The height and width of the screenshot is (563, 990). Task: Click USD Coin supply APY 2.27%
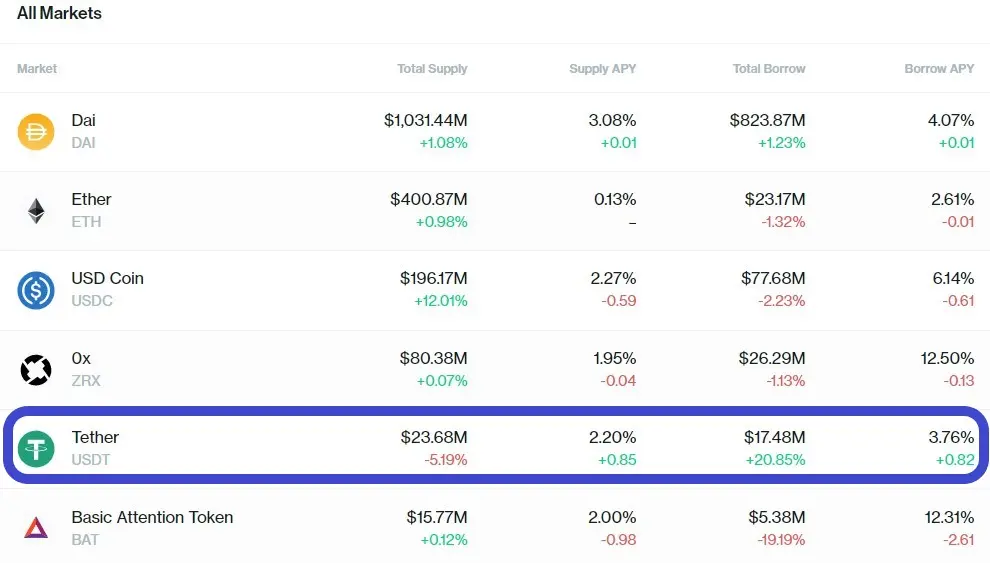click(x=613, y=278)
